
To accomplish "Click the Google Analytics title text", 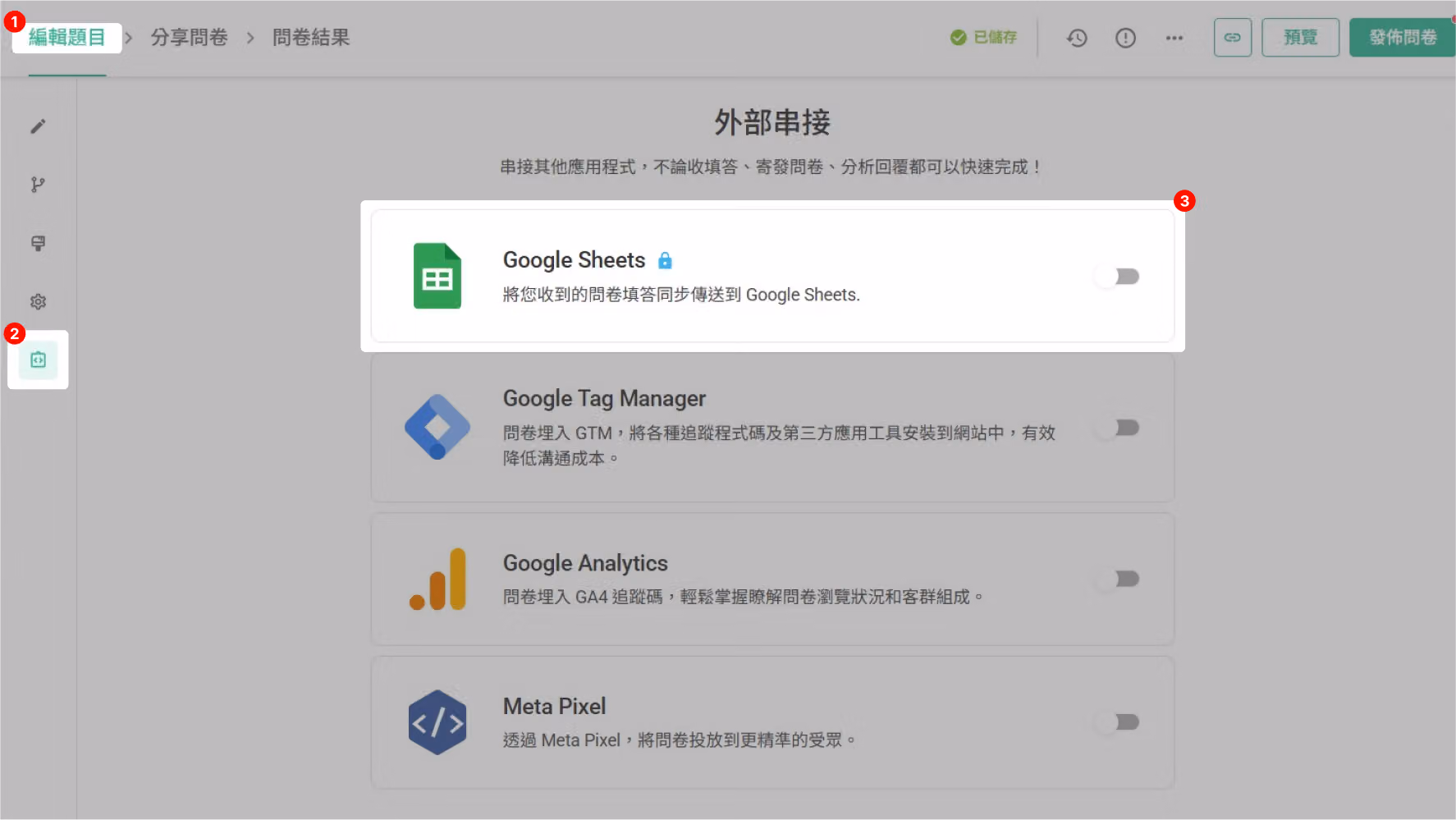I will click(585, 563).
